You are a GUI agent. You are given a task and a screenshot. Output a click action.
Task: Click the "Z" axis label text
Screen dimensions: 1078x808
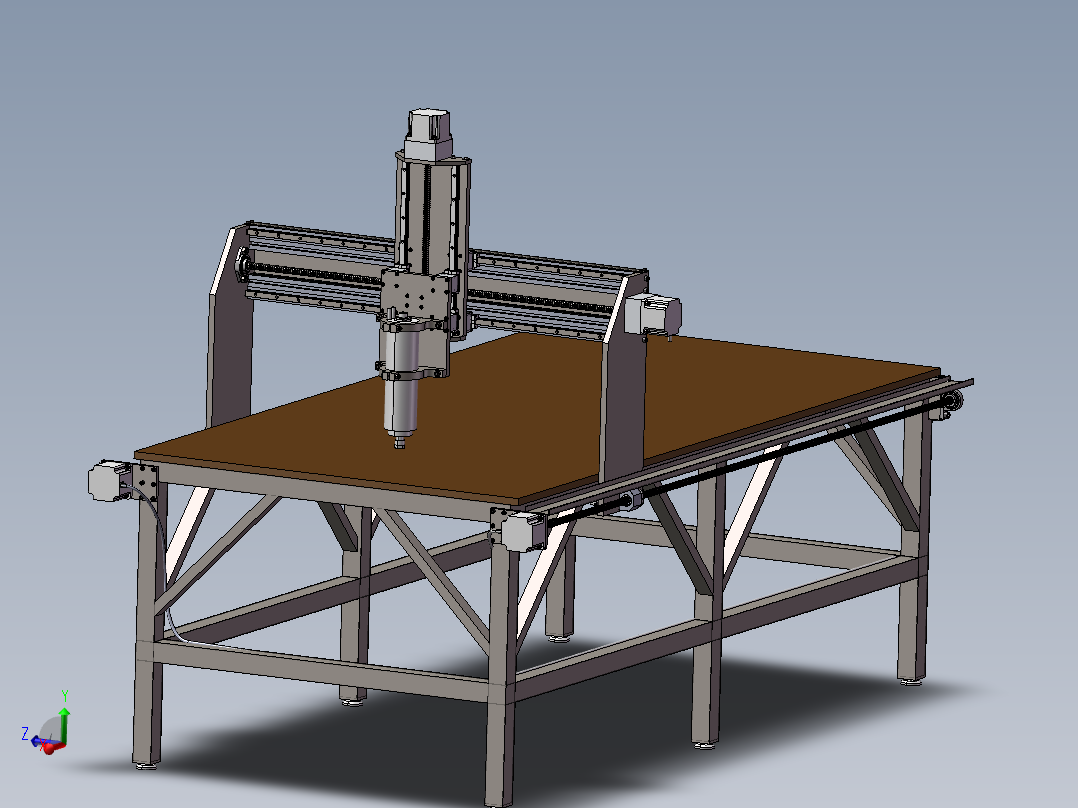25,733
